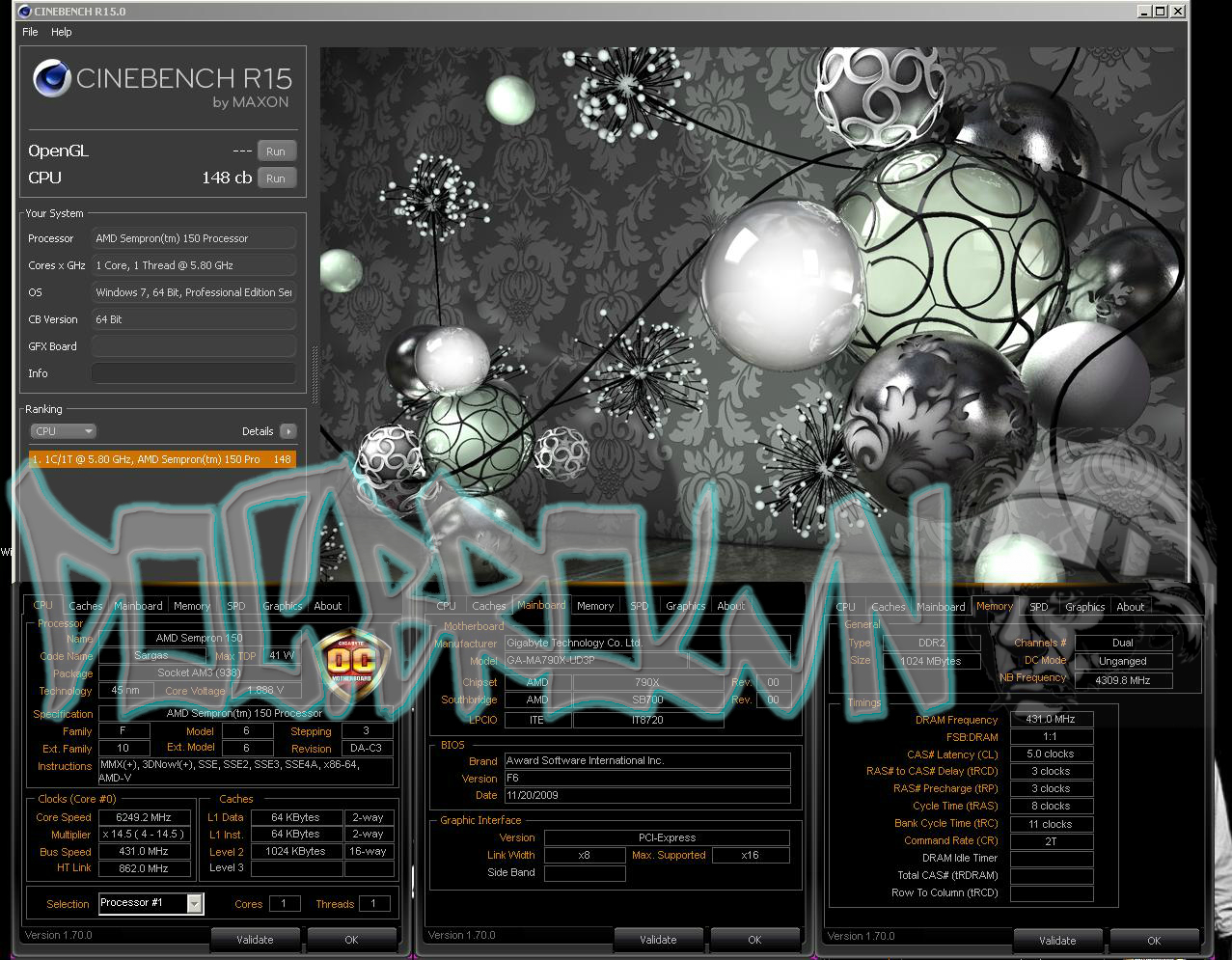Image resolution: width=1232 pixels, height=960 pixels.
Task: Open the Help menu in Cinebench
Action: [61, 32]
